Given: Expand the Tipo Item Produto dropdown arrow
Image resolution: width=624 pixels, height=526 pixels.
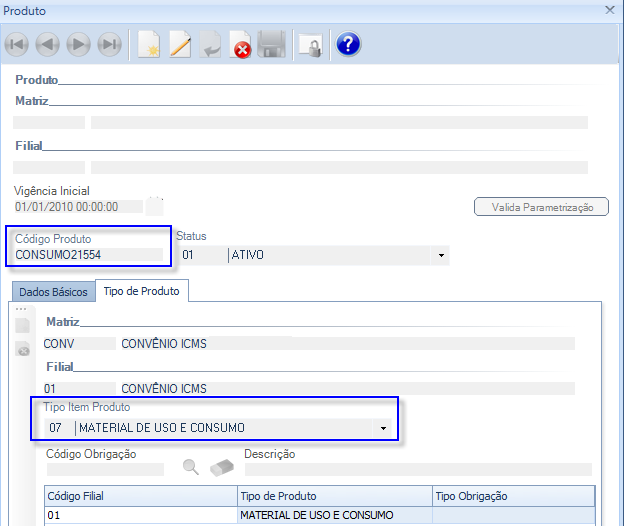Looking at the screenshot, I should (x=383, y=428).
